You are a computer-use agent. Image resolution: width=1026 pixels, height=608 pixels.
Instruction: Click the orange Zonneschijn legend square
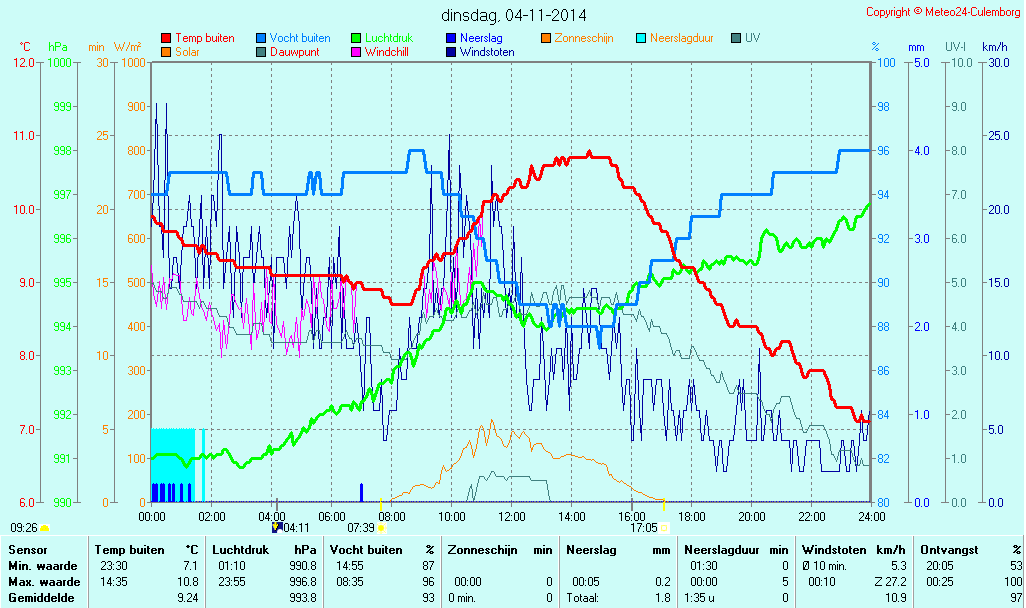coord(546,38)
